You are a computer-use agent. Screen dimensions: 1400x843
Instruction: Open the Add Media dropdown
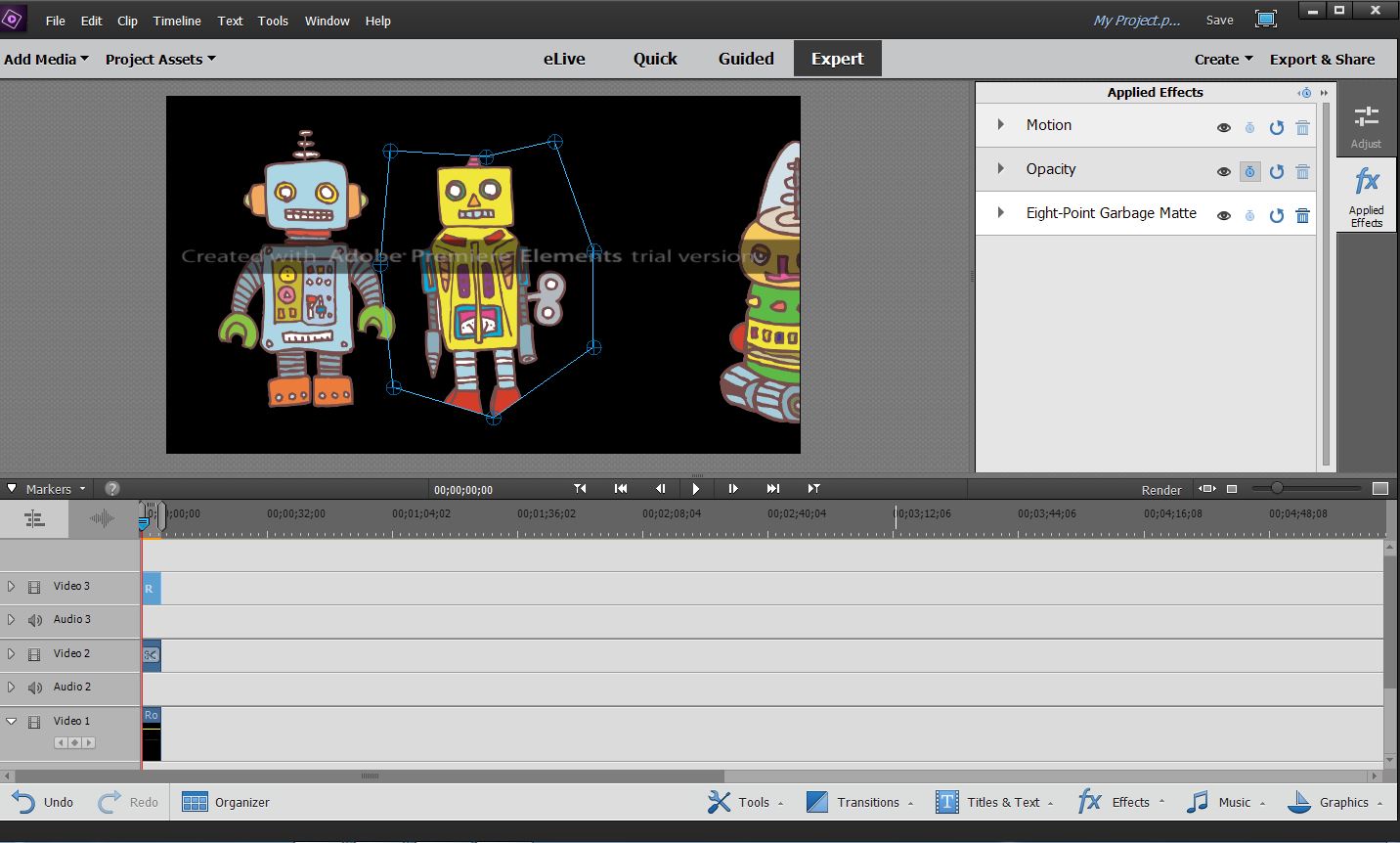click(46, 59)
